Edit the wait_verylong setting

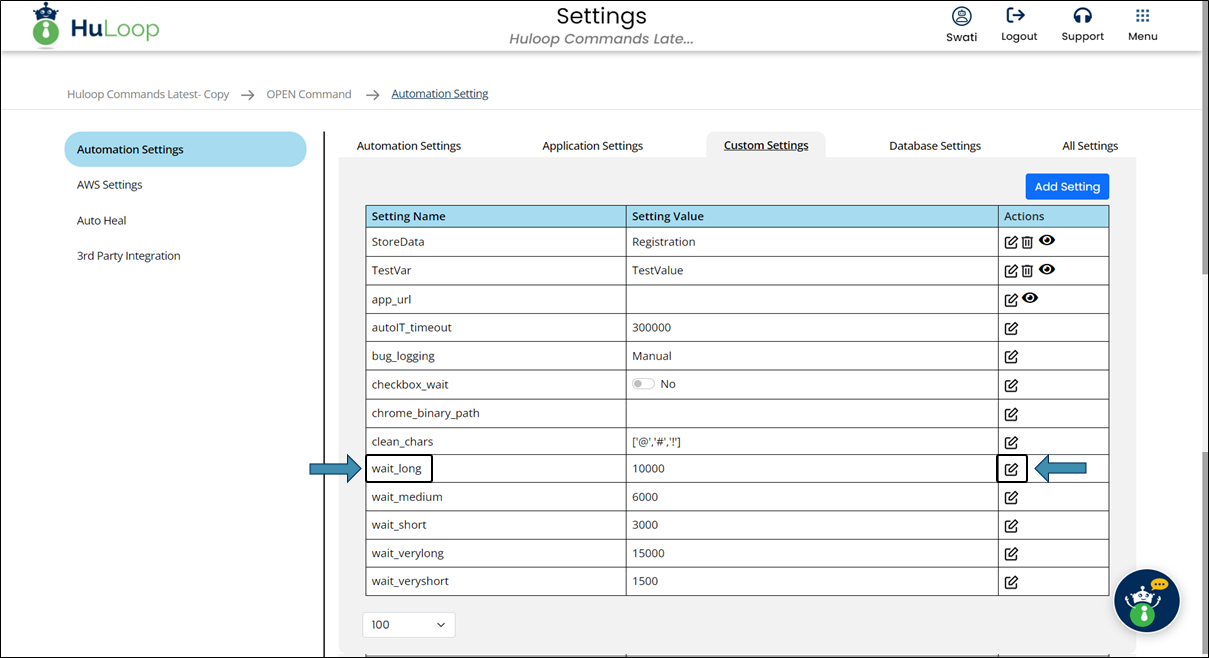pyautogui.click(x=1011, y=553)
